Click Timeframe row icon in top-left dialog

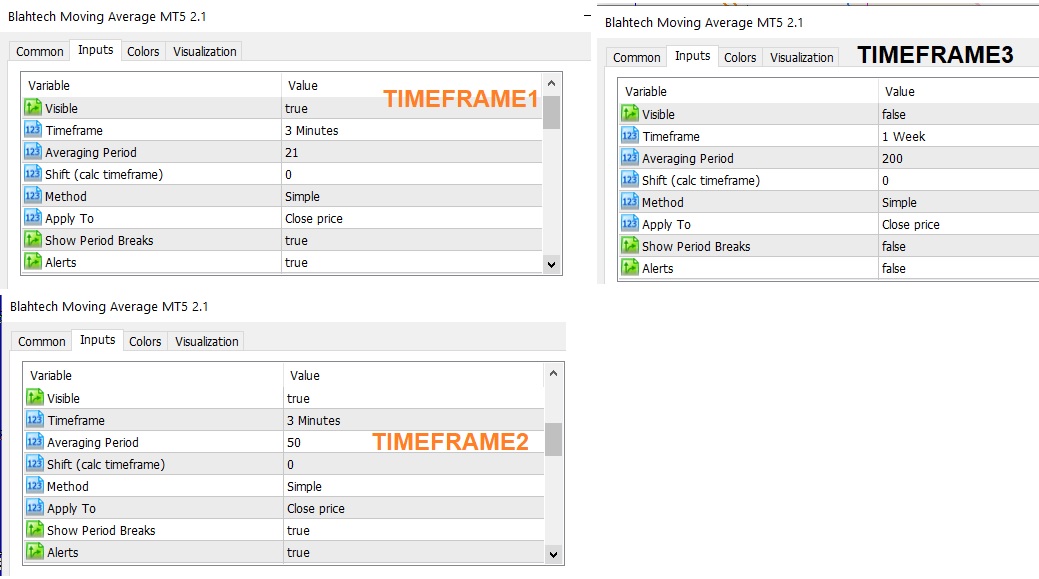click(32, 129)
